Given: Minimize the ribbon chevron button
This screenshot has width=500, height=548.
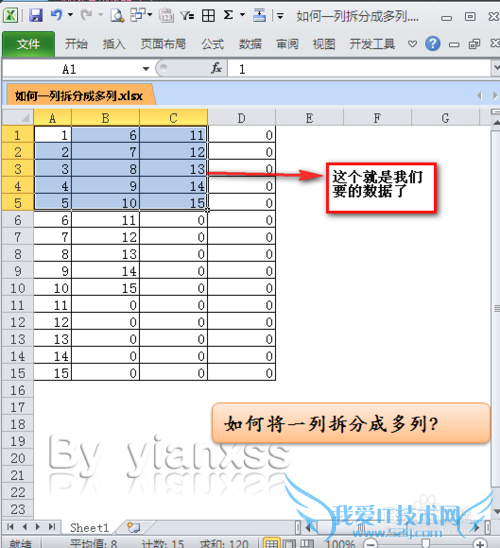Looking at the screenshot, I should [413, 44].
